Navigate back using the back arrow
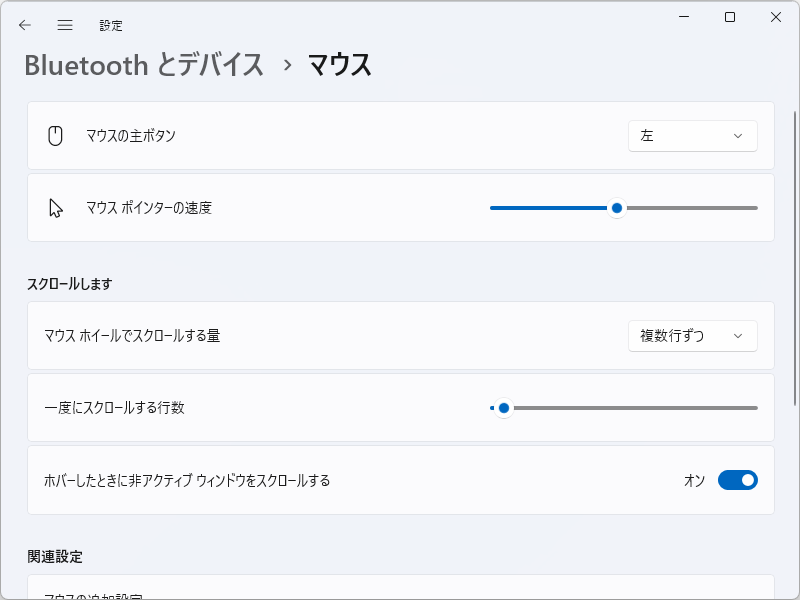The width and height of the screenshot is (800, 600). click(24, 25)
